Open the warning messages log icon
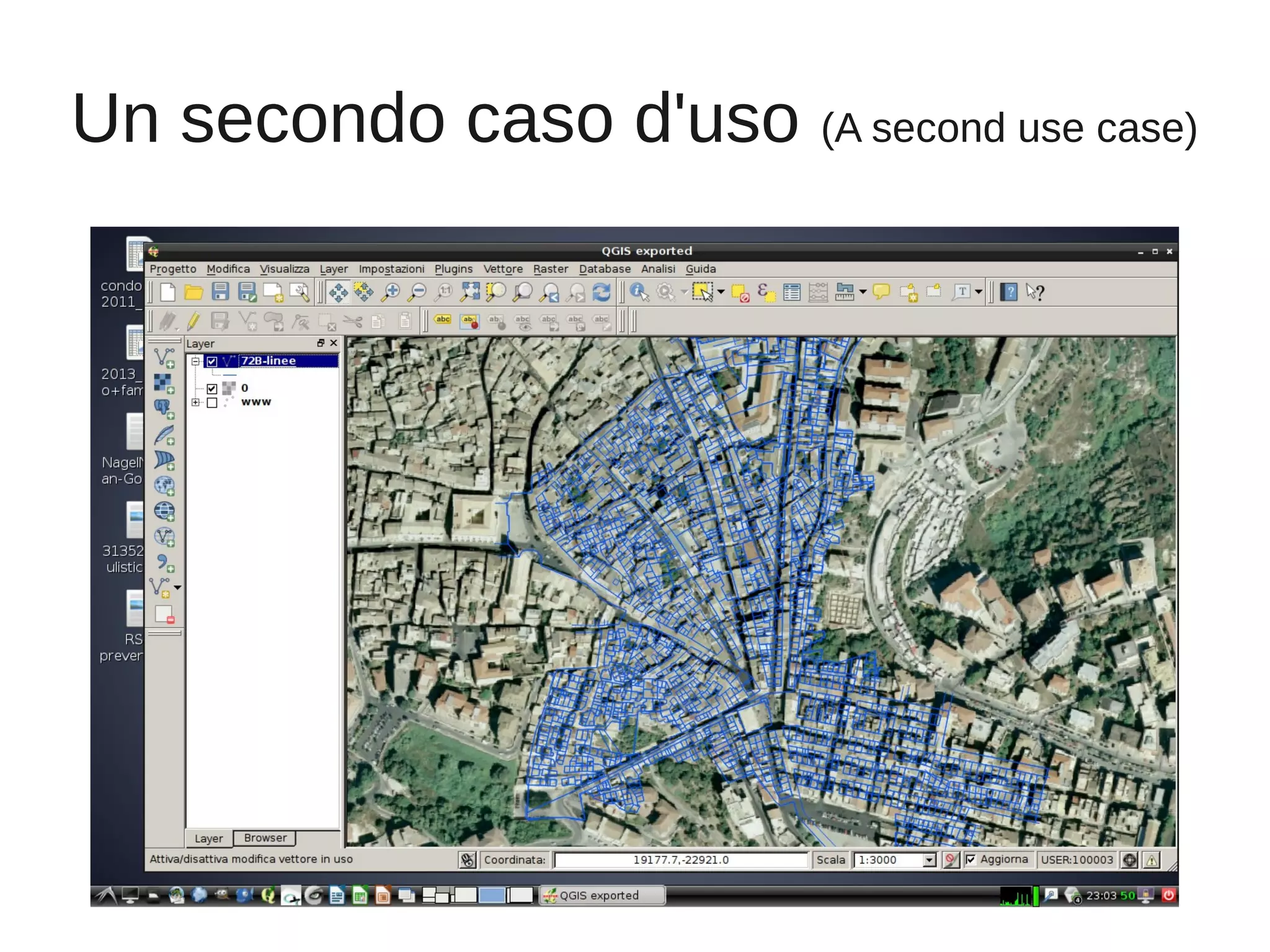This screenshot has width=1270, height=952. [1152, 860]
